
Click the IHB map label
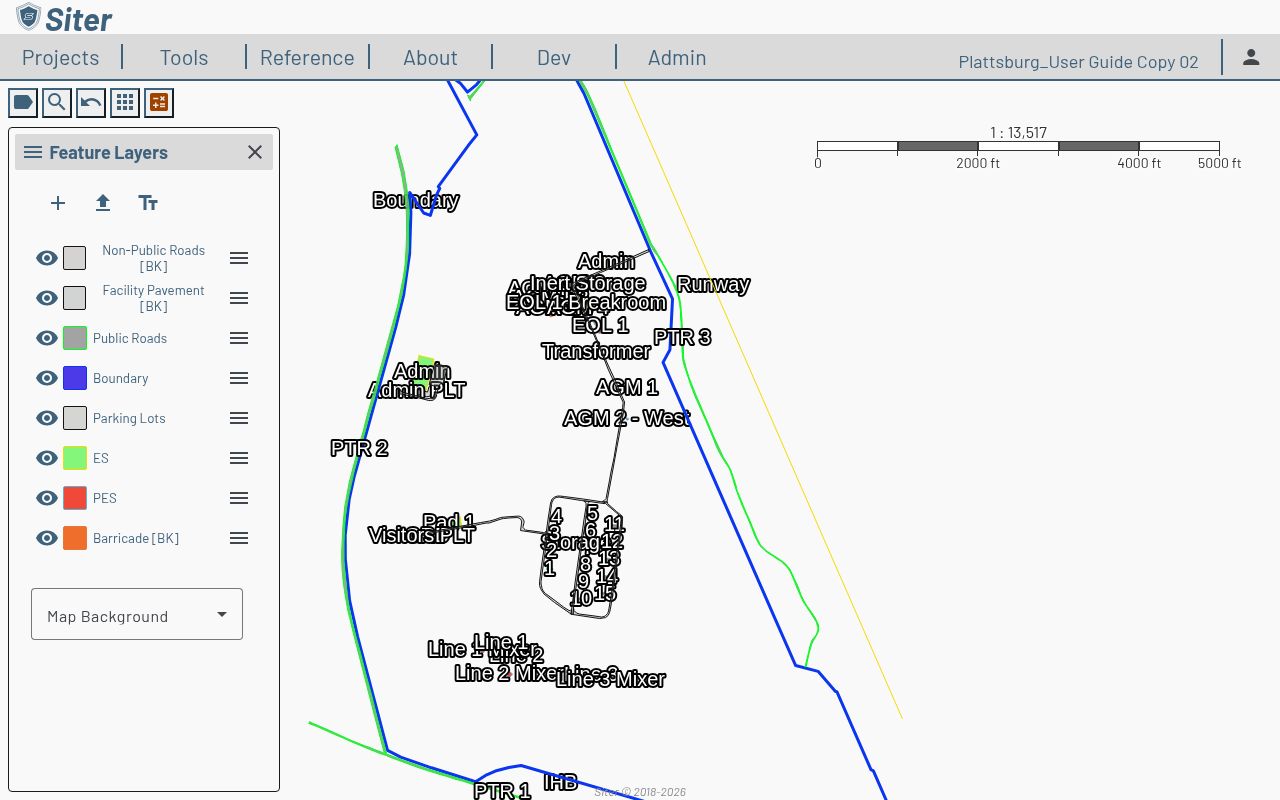(x=560, y=782)
